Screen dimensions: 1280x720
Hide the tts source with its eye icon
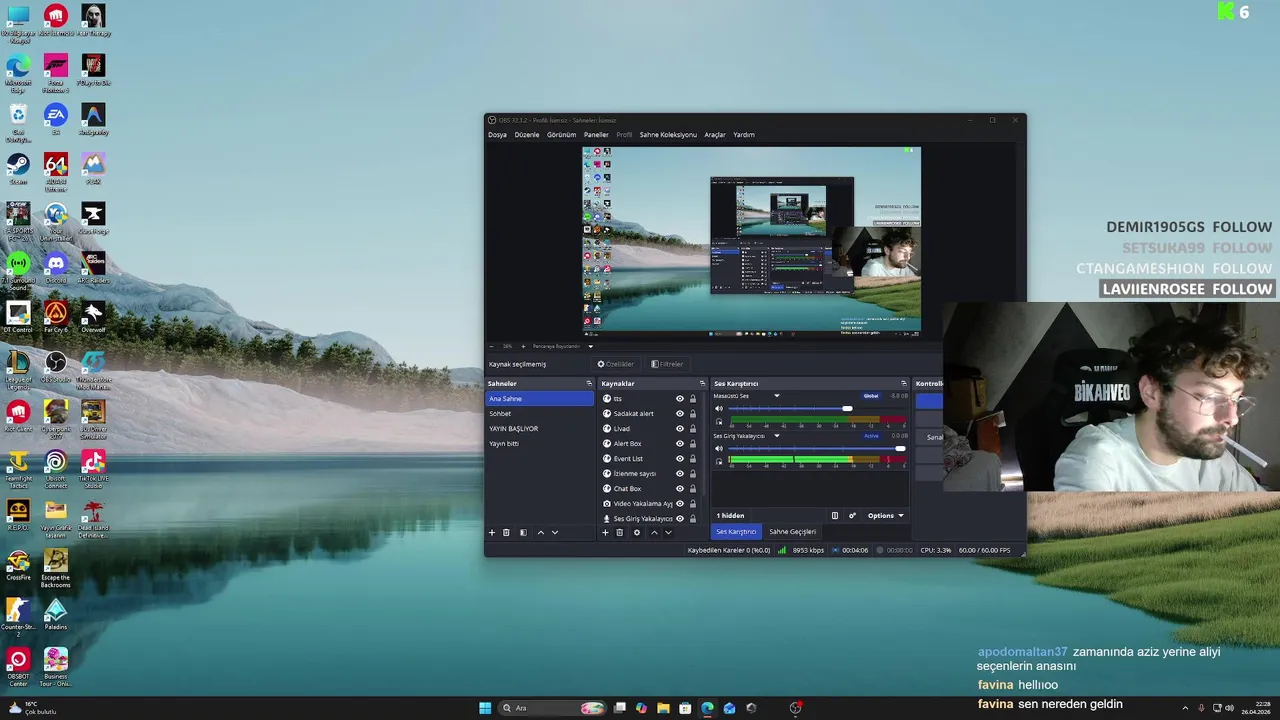coord(680,398)
